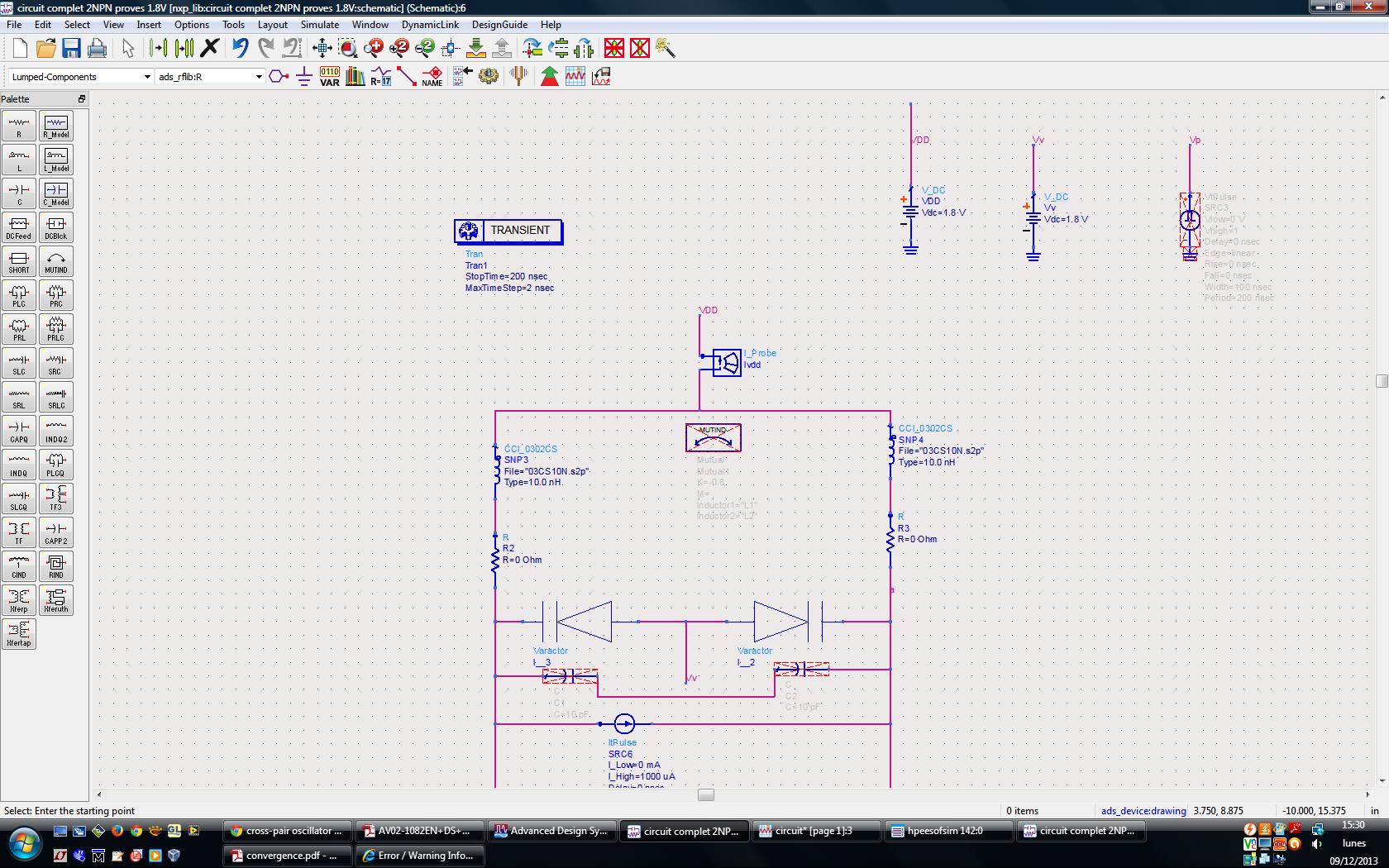
Task: Delete selection with the black X icon
Action: [x=210, y=48]
